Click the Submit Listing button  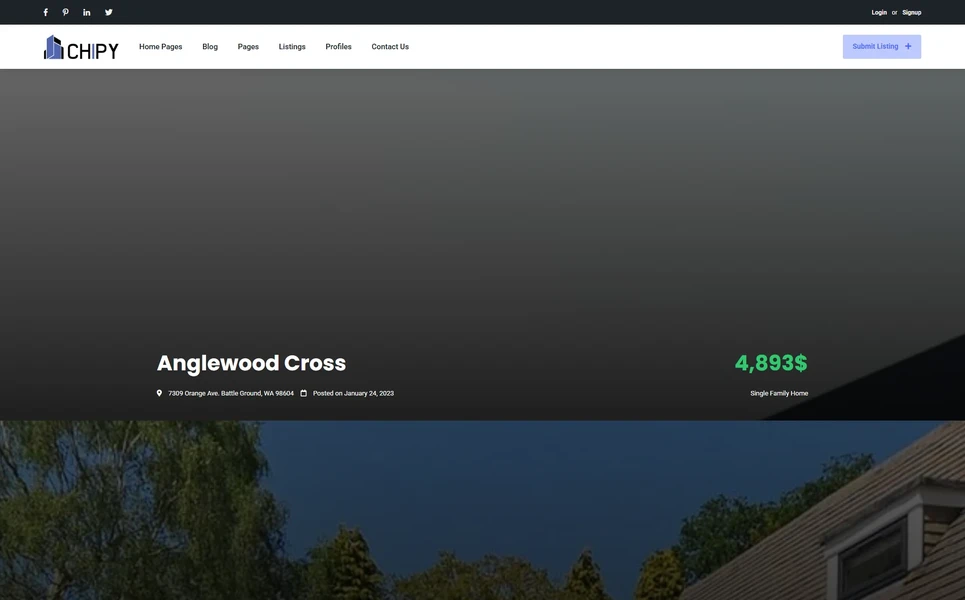coord(874,46)
